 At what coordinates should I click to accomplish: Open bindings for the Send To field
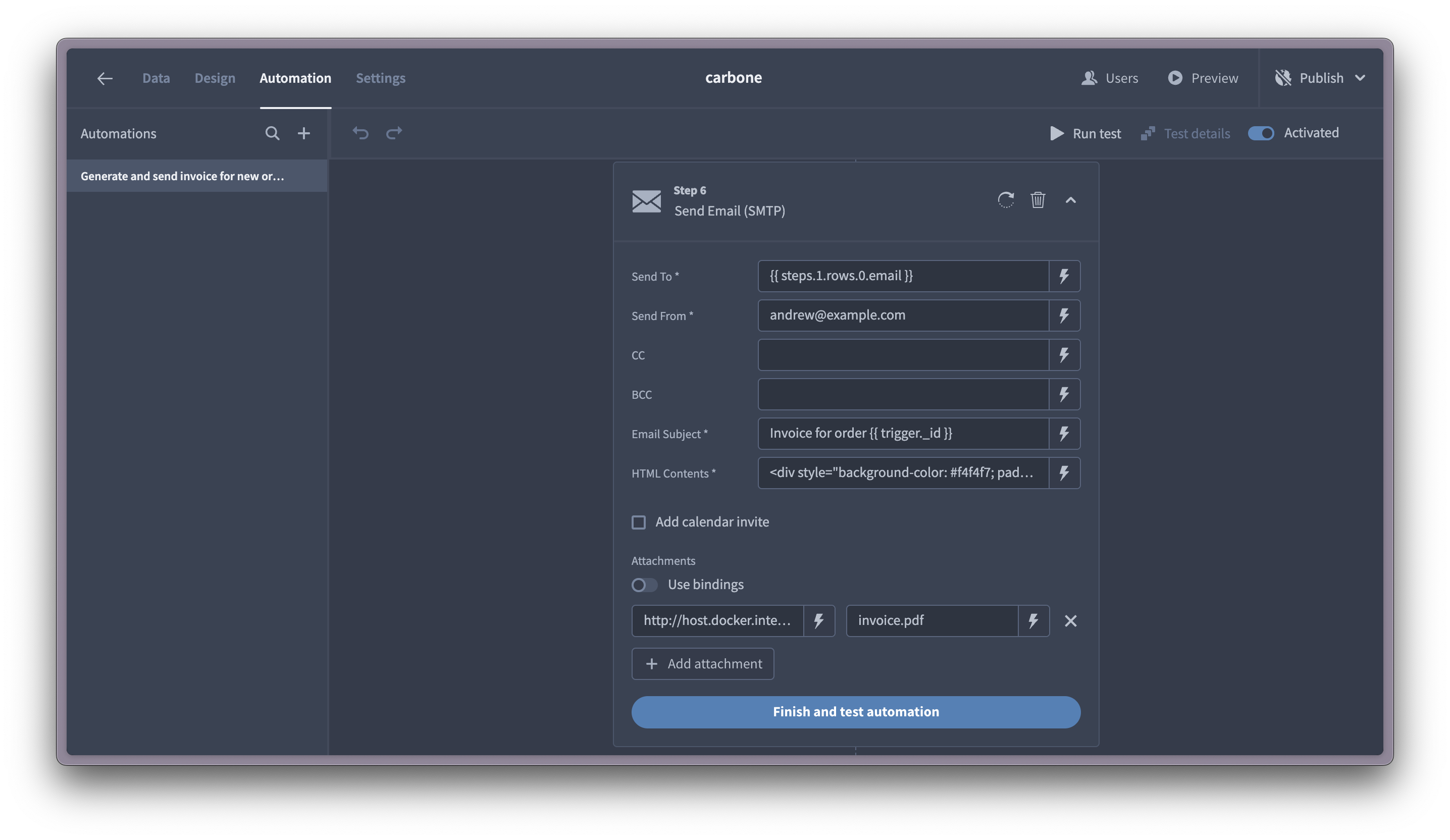click(x=1064, y=276)
